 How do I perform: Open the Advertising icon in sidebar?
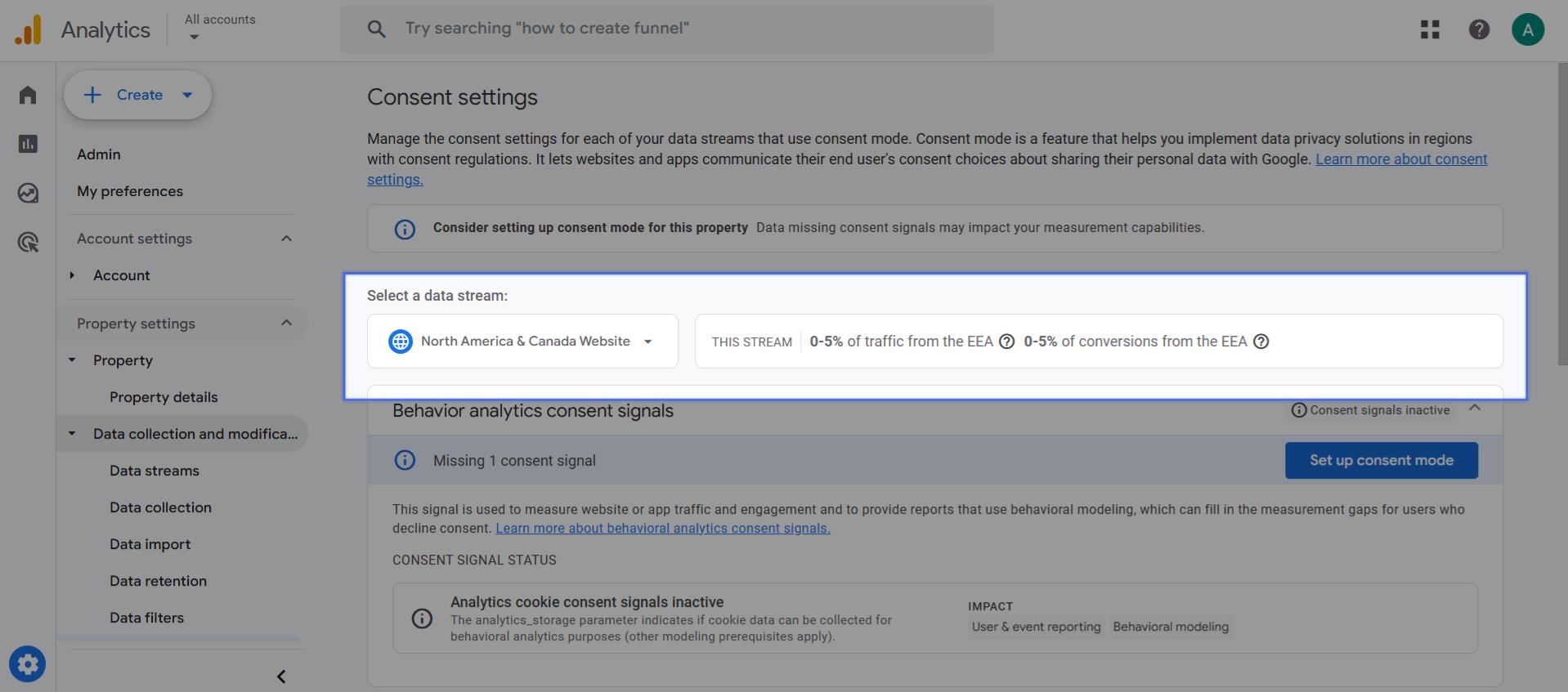28,242
